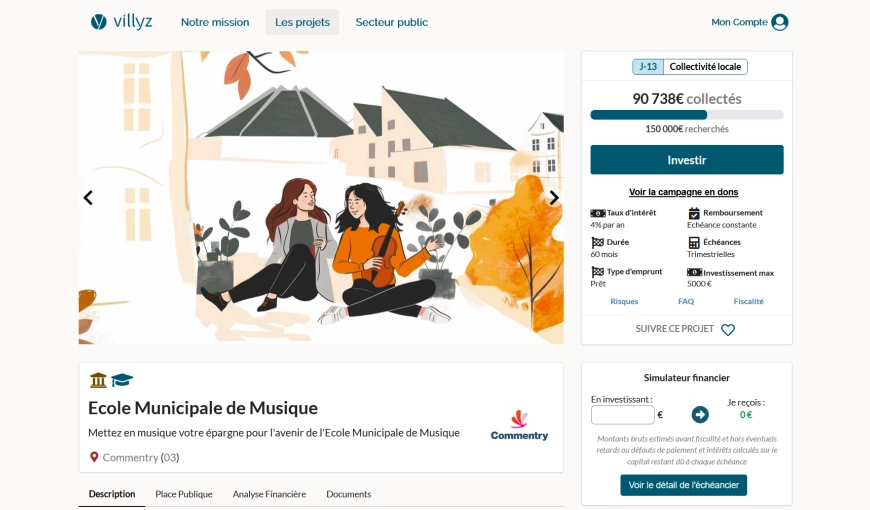This screenshot has width=870, height=510.
Task: Click the institution building category icon
Action: pyautogui.click(x=98, y=380)
